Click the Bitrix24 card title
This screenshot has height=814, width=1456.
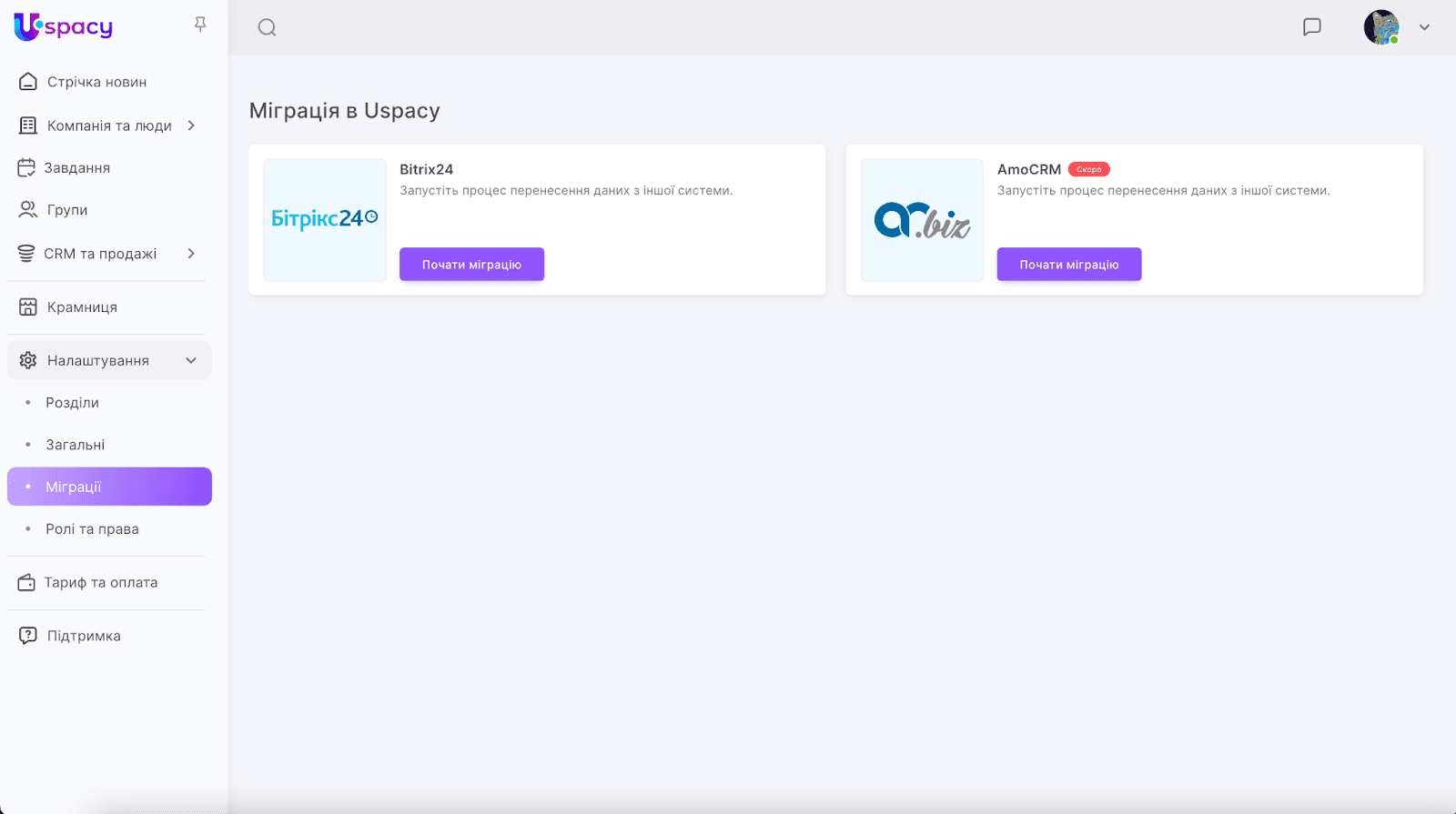[427, 169]
